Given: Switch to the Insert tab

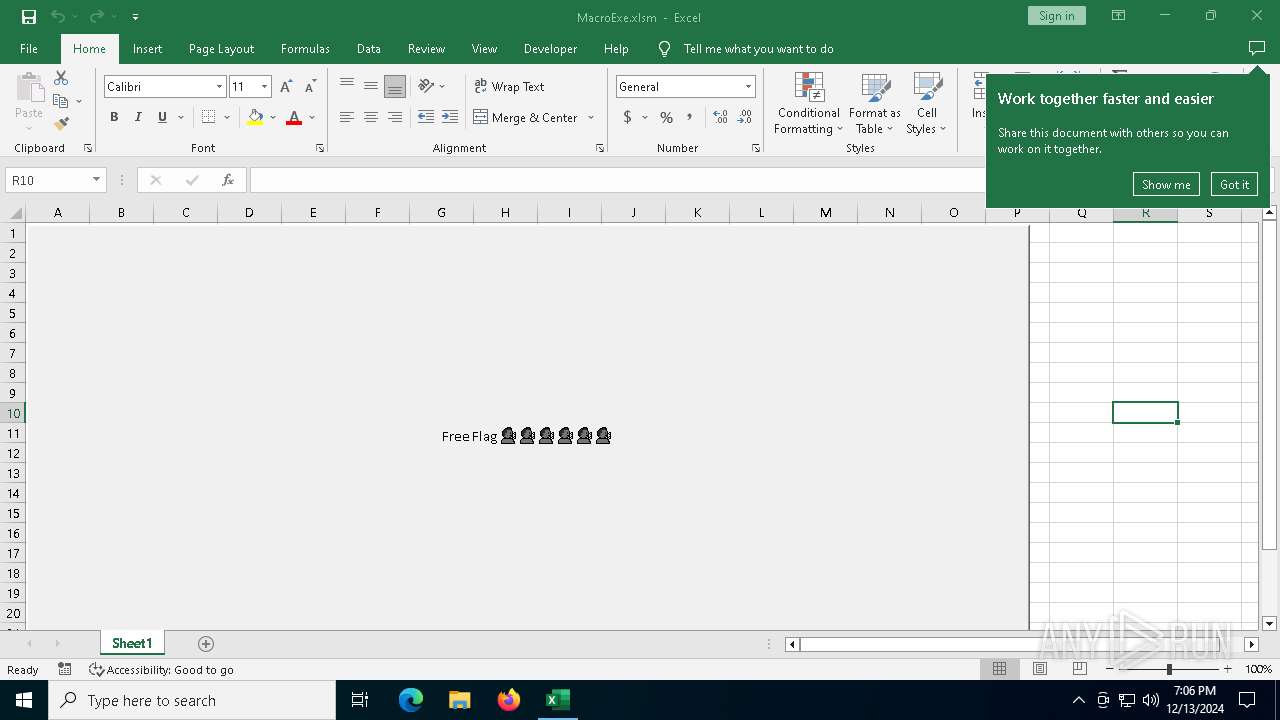Looking at the screenshot, I should (148, 48).
